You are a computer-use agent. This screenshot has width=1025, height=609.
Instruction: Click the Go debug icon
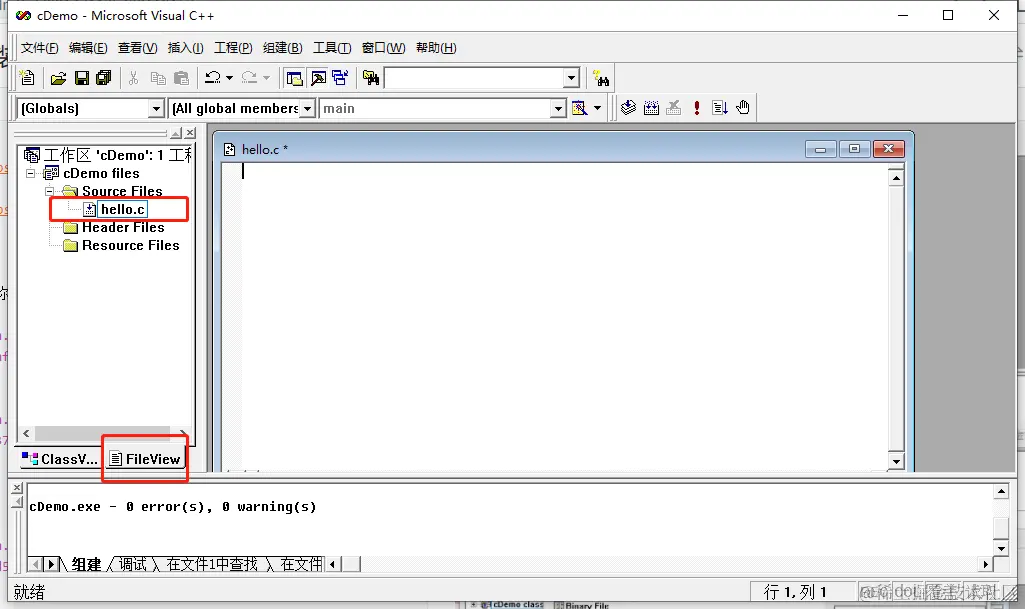[x=720, y=108]
